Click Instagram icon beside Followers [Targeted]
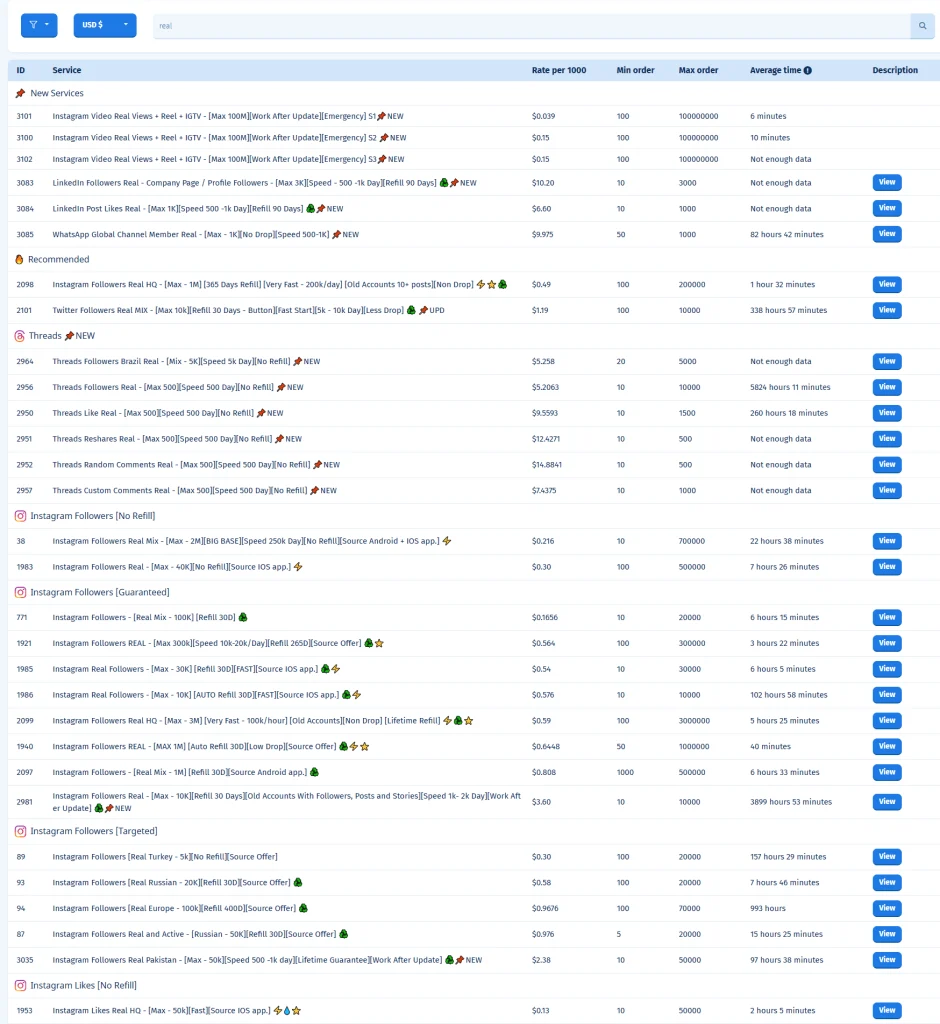Image resolution: width=940 pixels, height=1024 pixels. [x=20, y=831]
